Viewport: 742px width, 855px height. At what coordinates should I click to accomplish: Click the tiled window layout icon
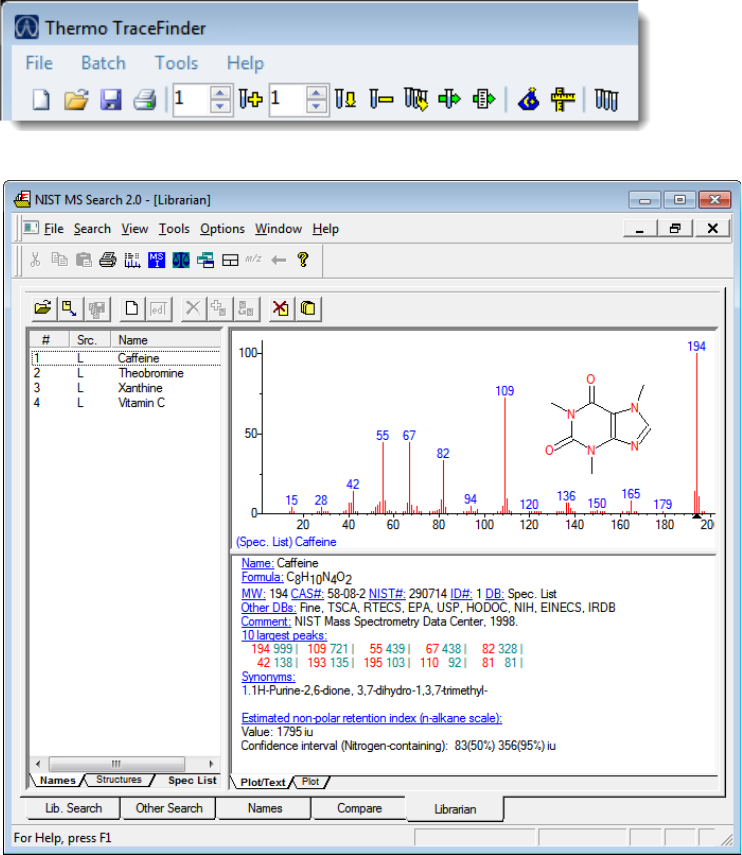230,260
